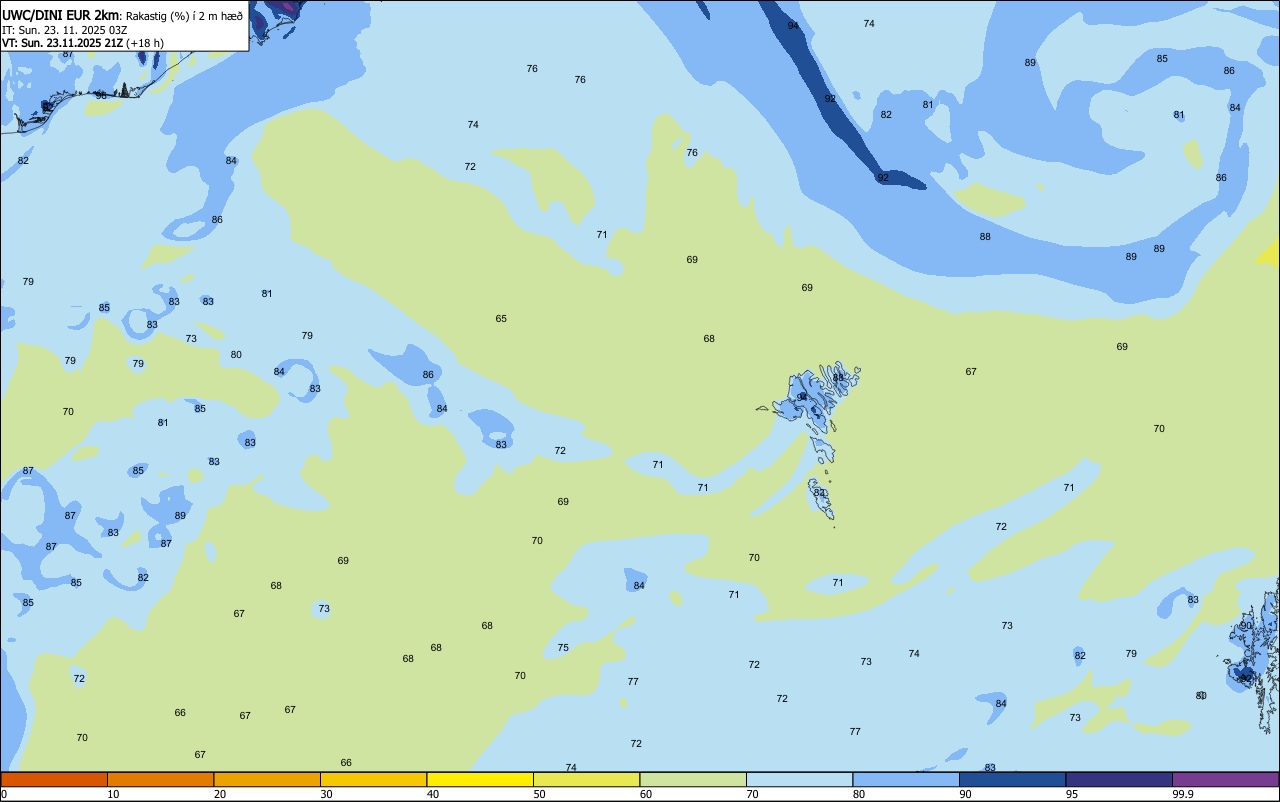Click the 70–80% pale blue legend swatch

(799, 779)
